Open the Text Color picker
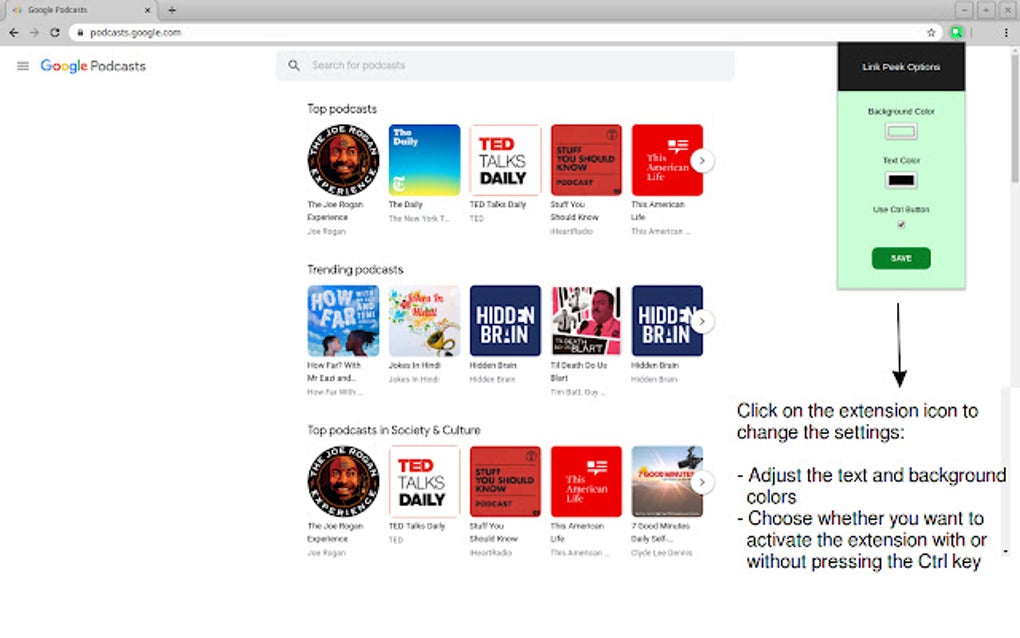This screenshot has height=638, width=1020. coord(901,180)
